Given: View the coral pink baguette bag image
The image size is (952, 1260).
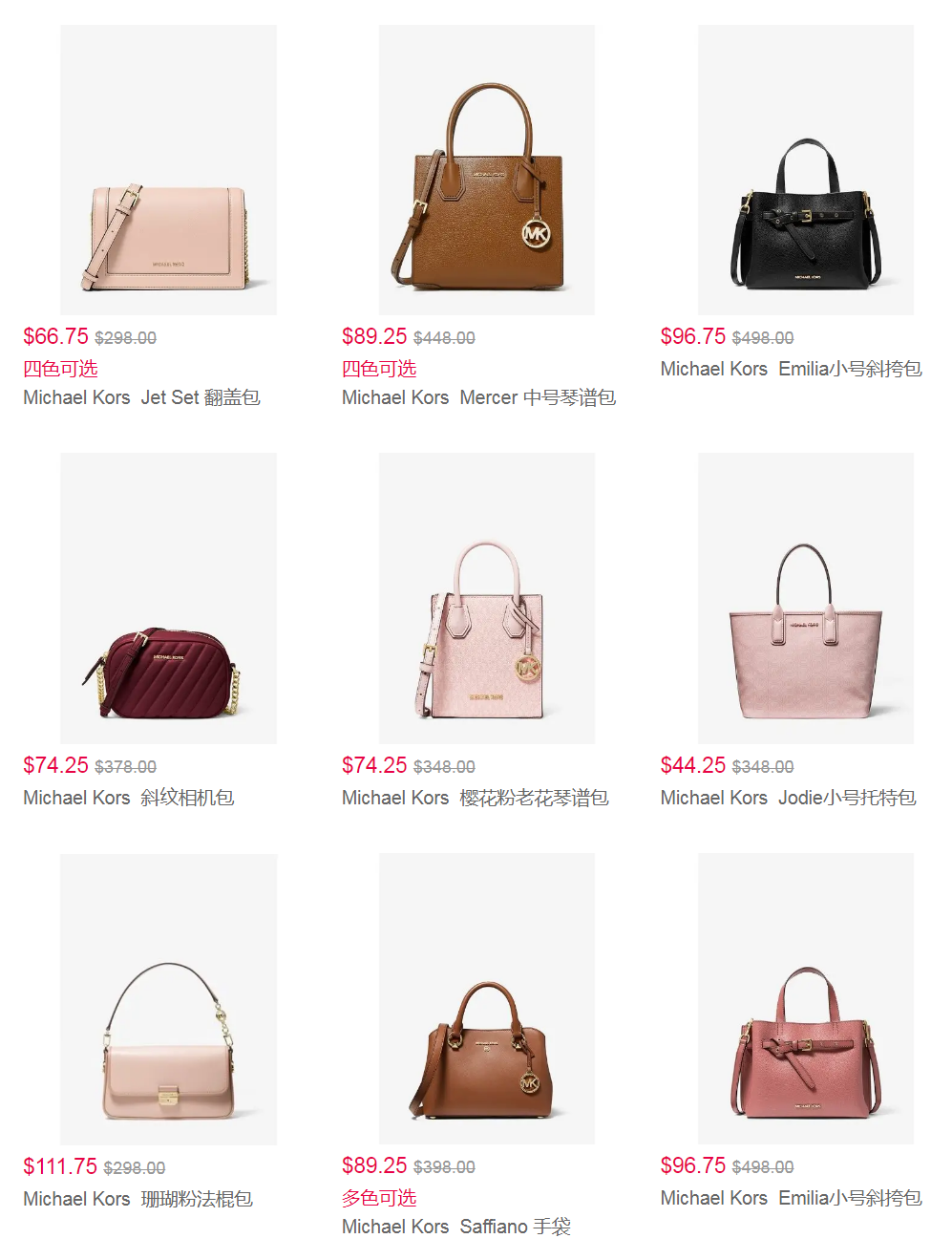Looking at the screenshot, I should (x=168, y=999).
